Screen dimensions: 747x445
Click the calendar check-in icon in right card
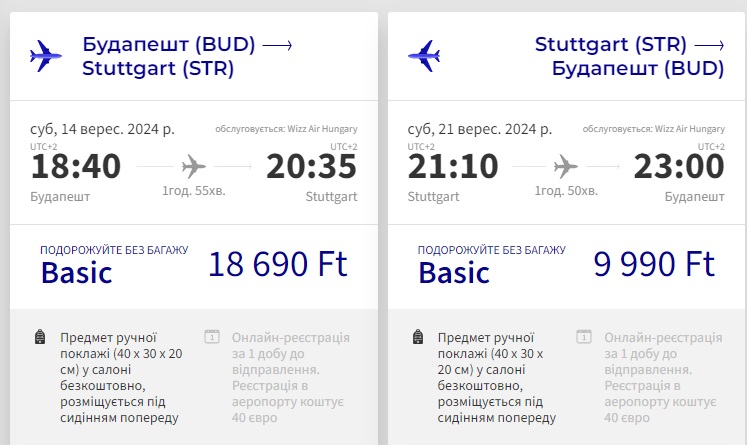pos(584,337)
